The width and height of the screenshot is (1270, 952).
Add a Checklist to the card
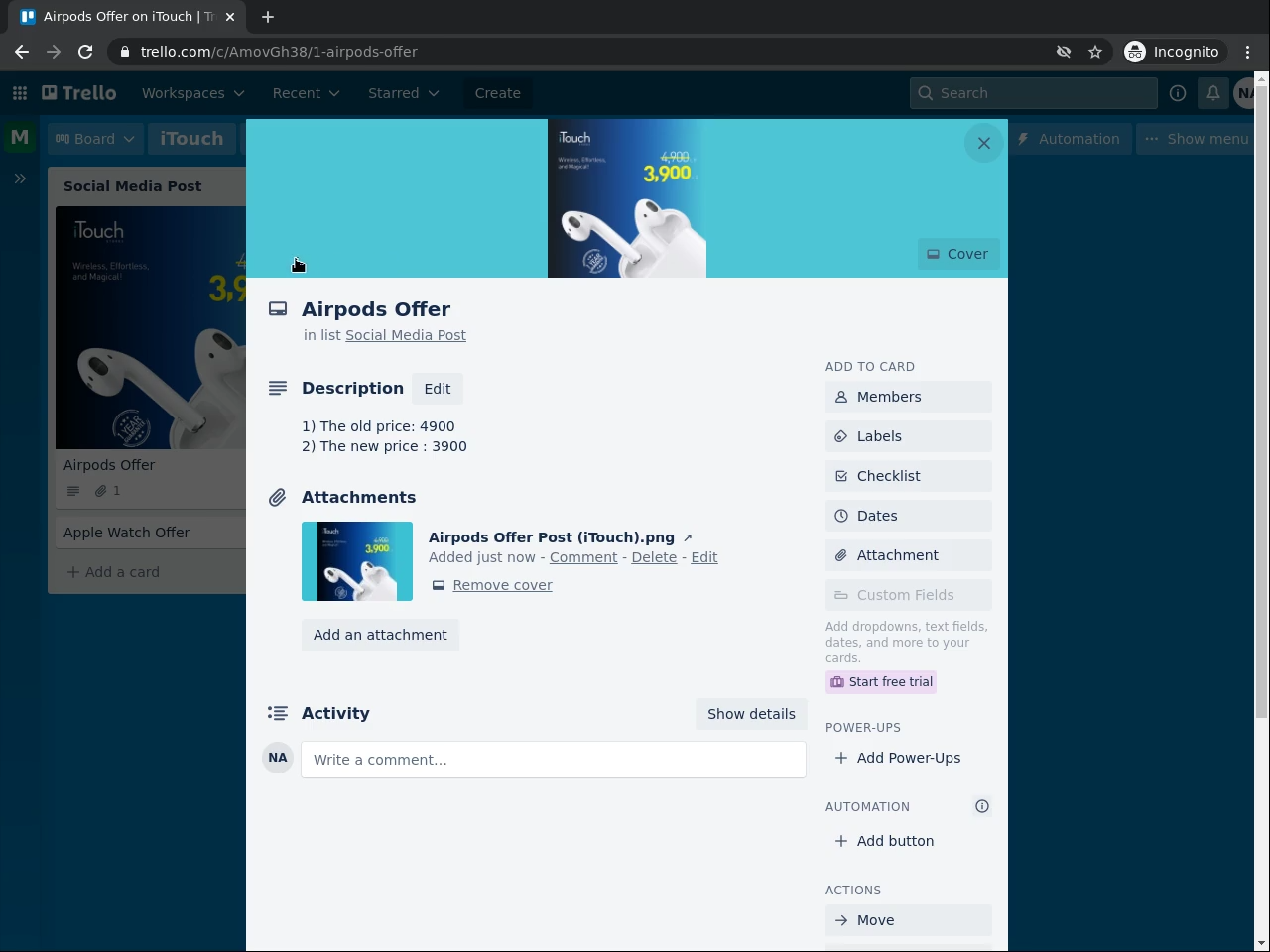(x=909, y=476)
